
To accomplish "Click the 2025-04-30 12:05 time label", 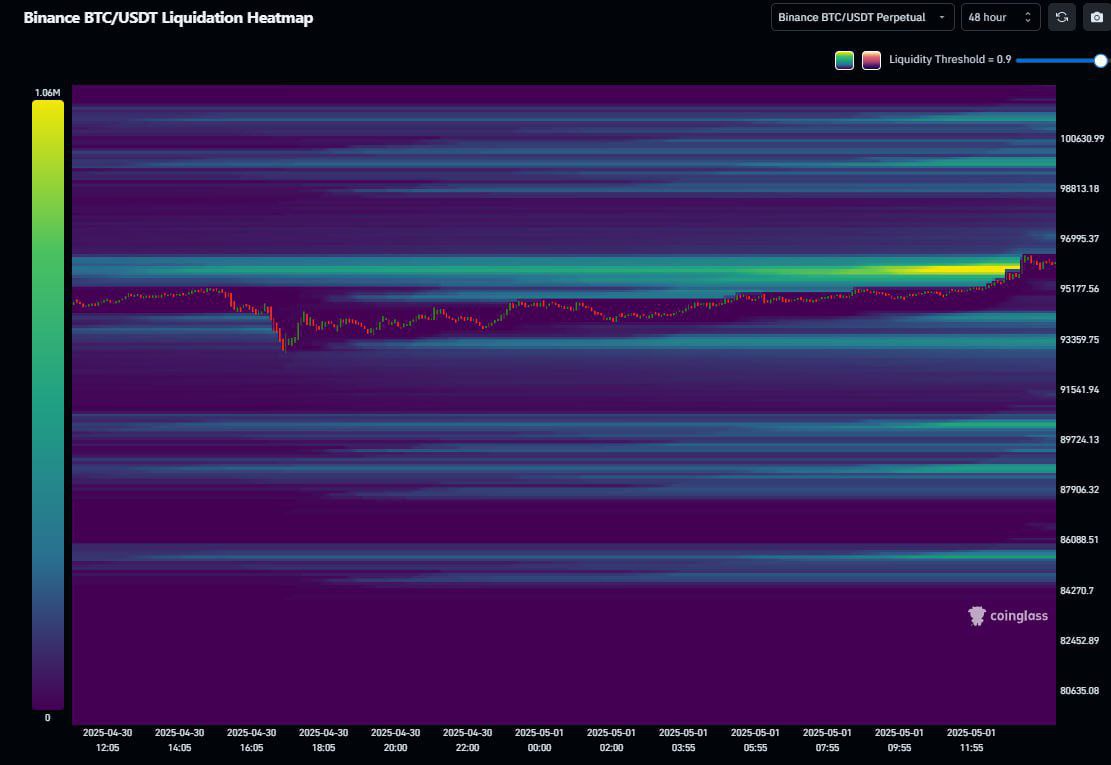I will (x=108, y=740).
